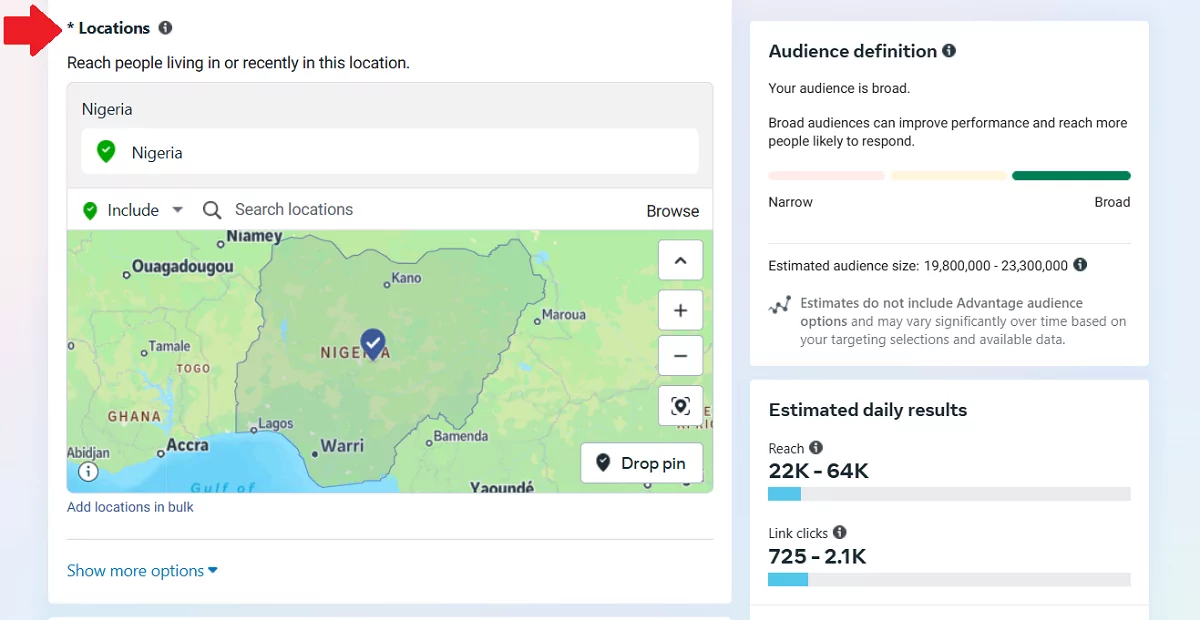
Task: Open the Include dropdown
Action: coord(135,210)
